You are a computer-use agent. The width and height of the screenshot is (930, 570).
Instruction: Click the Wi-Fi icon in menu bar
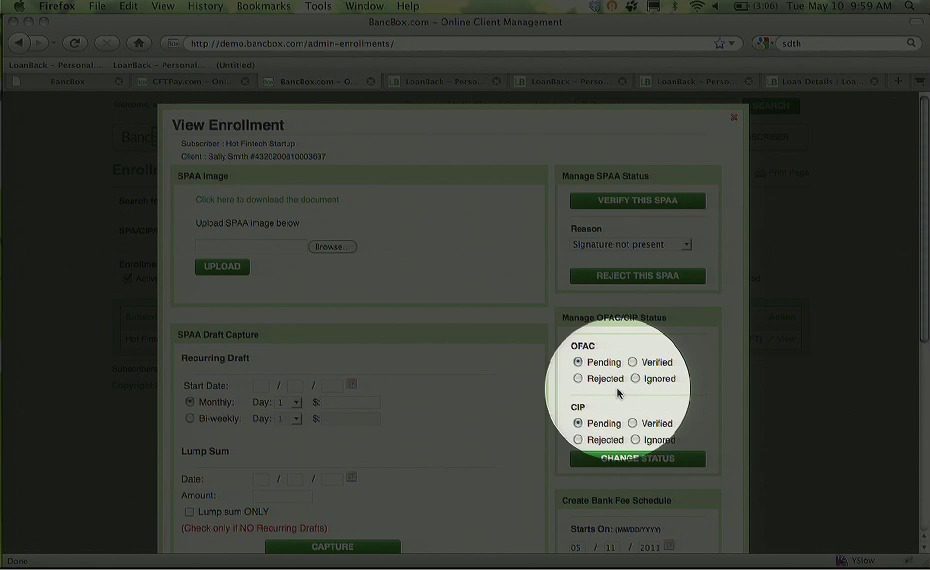click(x=697, y=7)
